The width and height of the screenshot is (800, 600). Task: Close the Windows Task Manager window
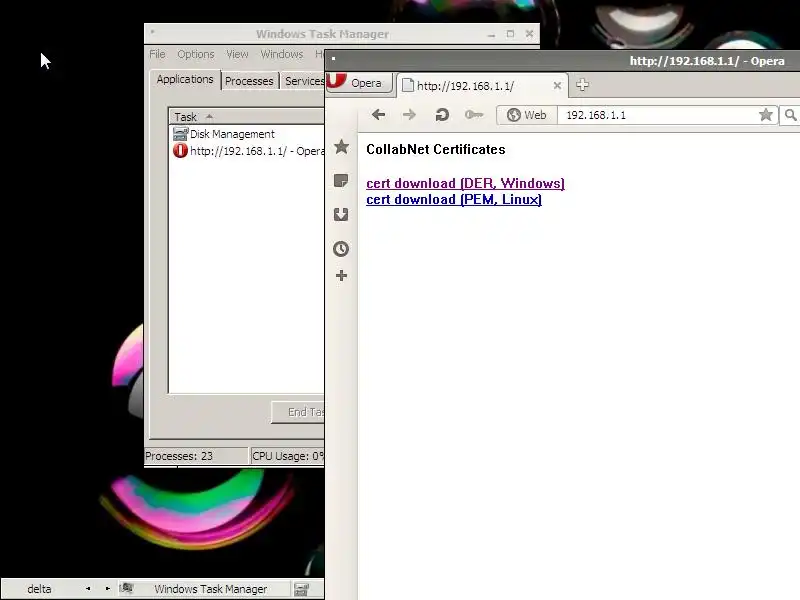point(529,34)
